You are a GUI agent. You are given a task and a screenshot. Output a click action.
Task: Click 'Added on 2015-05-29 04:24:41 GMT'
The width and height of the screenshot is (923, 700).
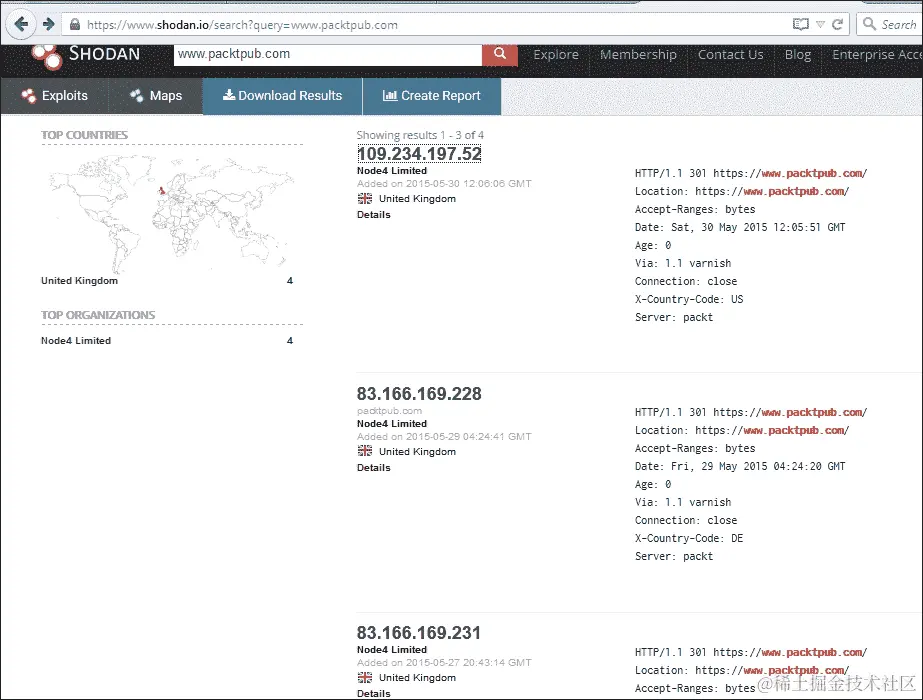(444, 437)
